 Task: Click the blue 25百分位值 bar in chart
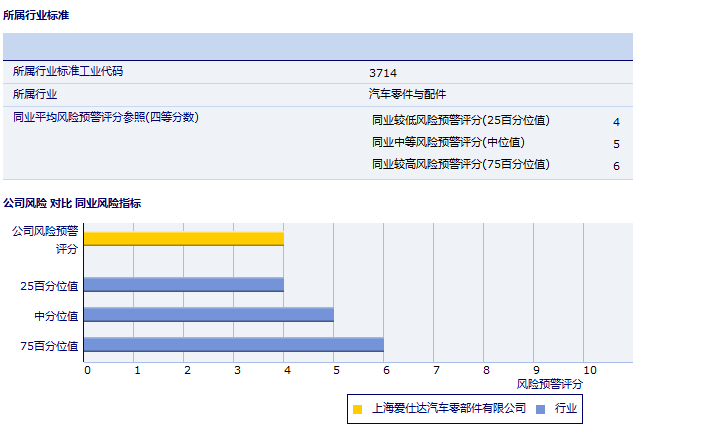pos(183,285)
